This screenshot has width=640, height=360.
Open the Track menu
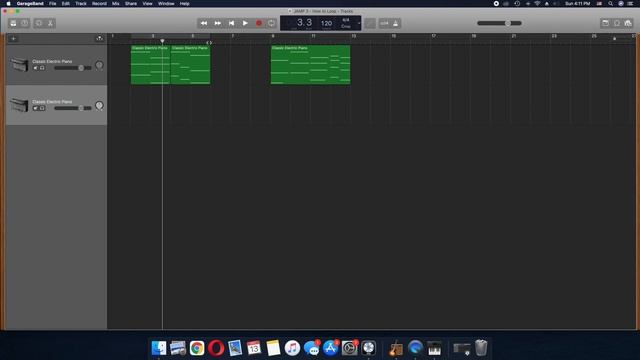coord(81,3)
